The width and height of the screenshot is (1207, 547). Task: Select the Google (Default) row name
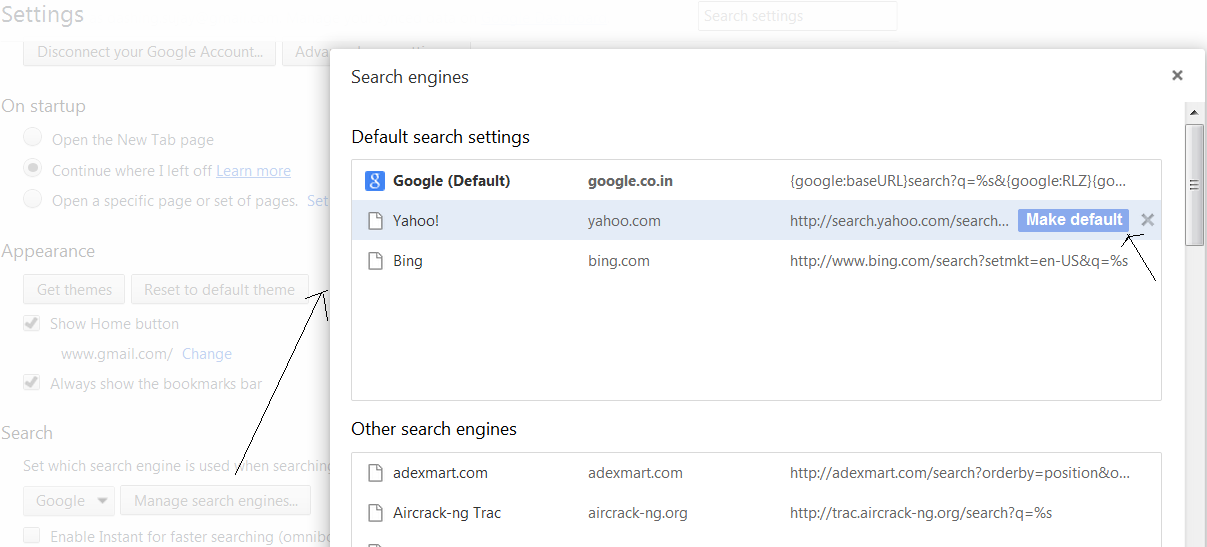[452, 181]
